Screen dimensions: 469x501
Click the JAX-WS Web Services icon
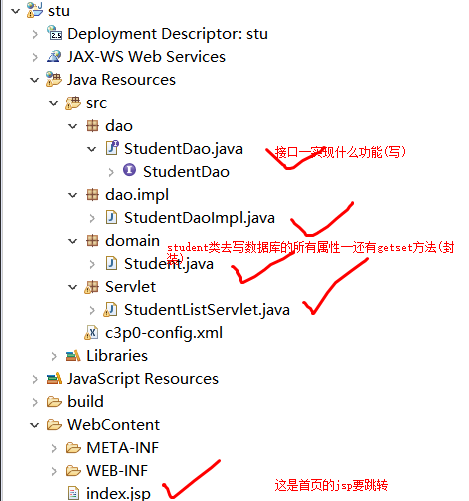click(54, 56)
